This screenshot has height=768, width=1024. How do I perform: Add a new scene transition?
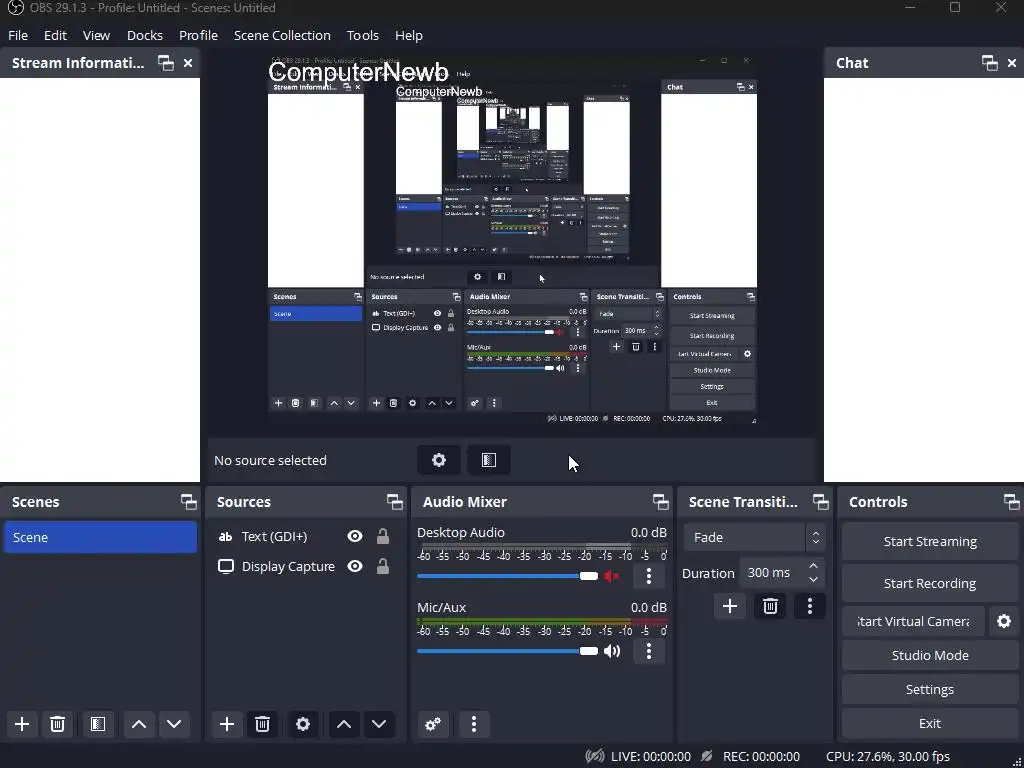(x=729, y=607)
